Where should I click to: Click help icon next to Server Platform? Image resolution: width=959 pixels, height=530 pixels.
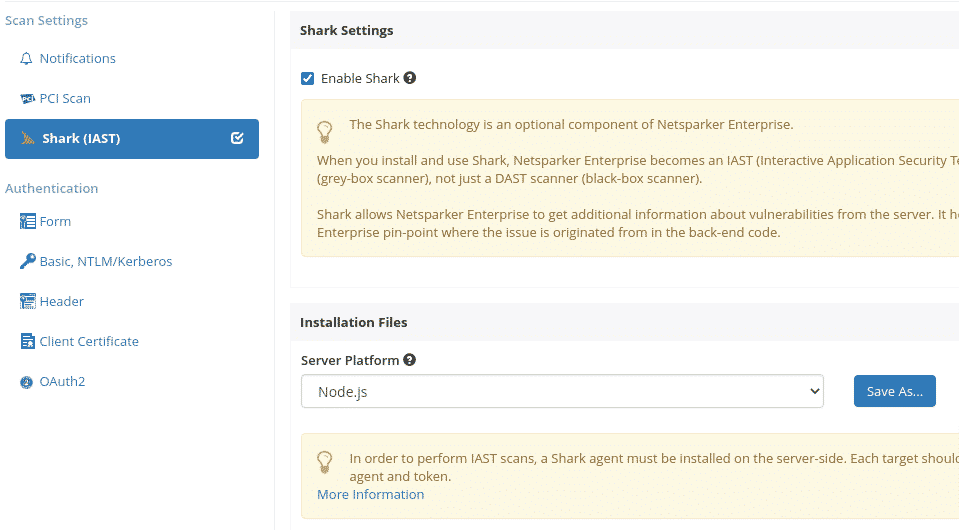pos(410,360)
